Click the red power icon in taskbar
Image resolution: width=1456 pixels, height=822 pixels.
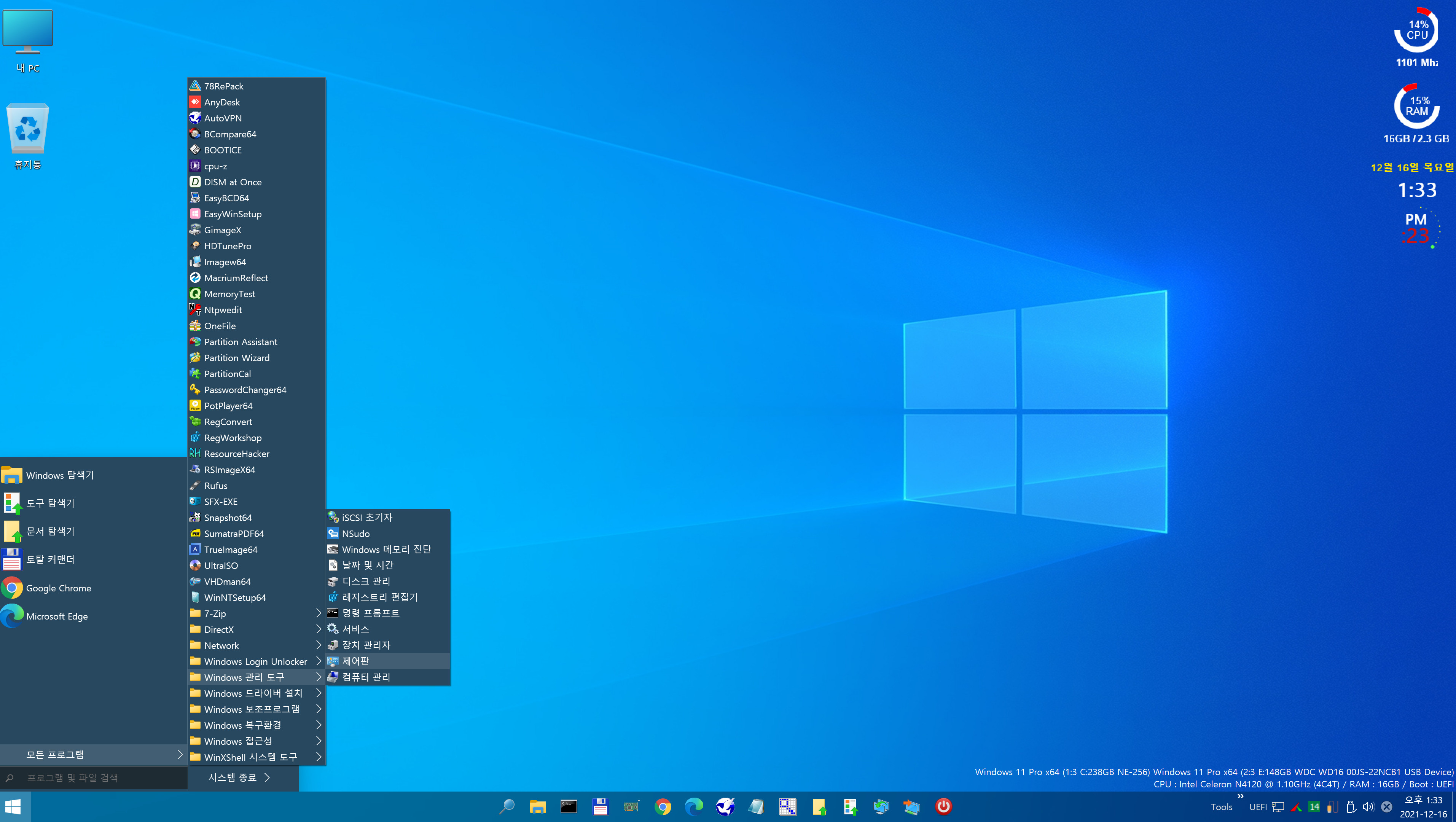pos(943,806)
